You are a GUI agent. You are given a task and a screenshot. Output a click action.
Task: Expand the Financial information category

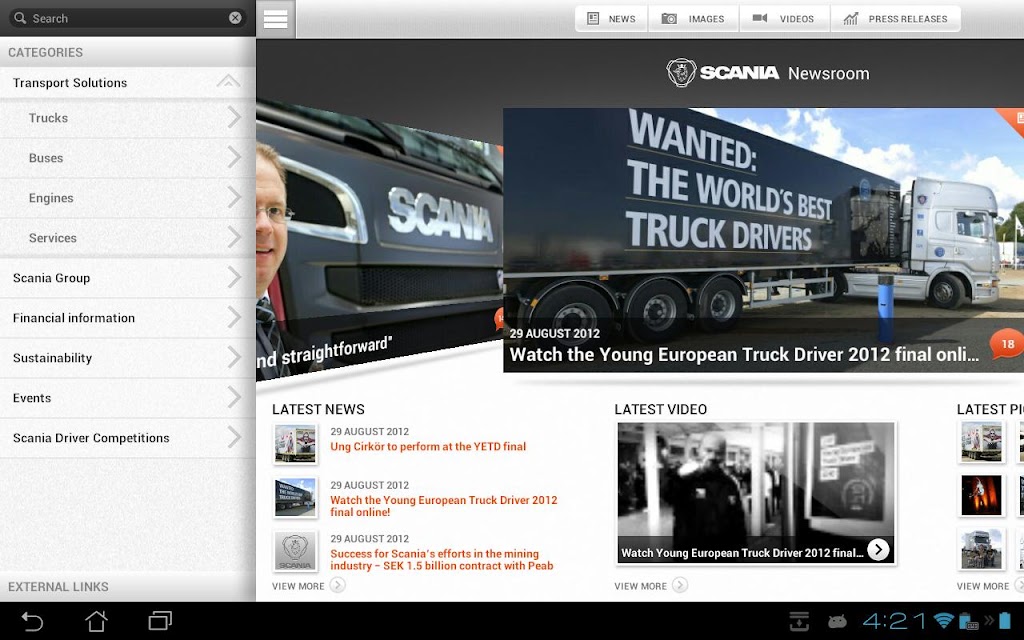pos(127,318)
